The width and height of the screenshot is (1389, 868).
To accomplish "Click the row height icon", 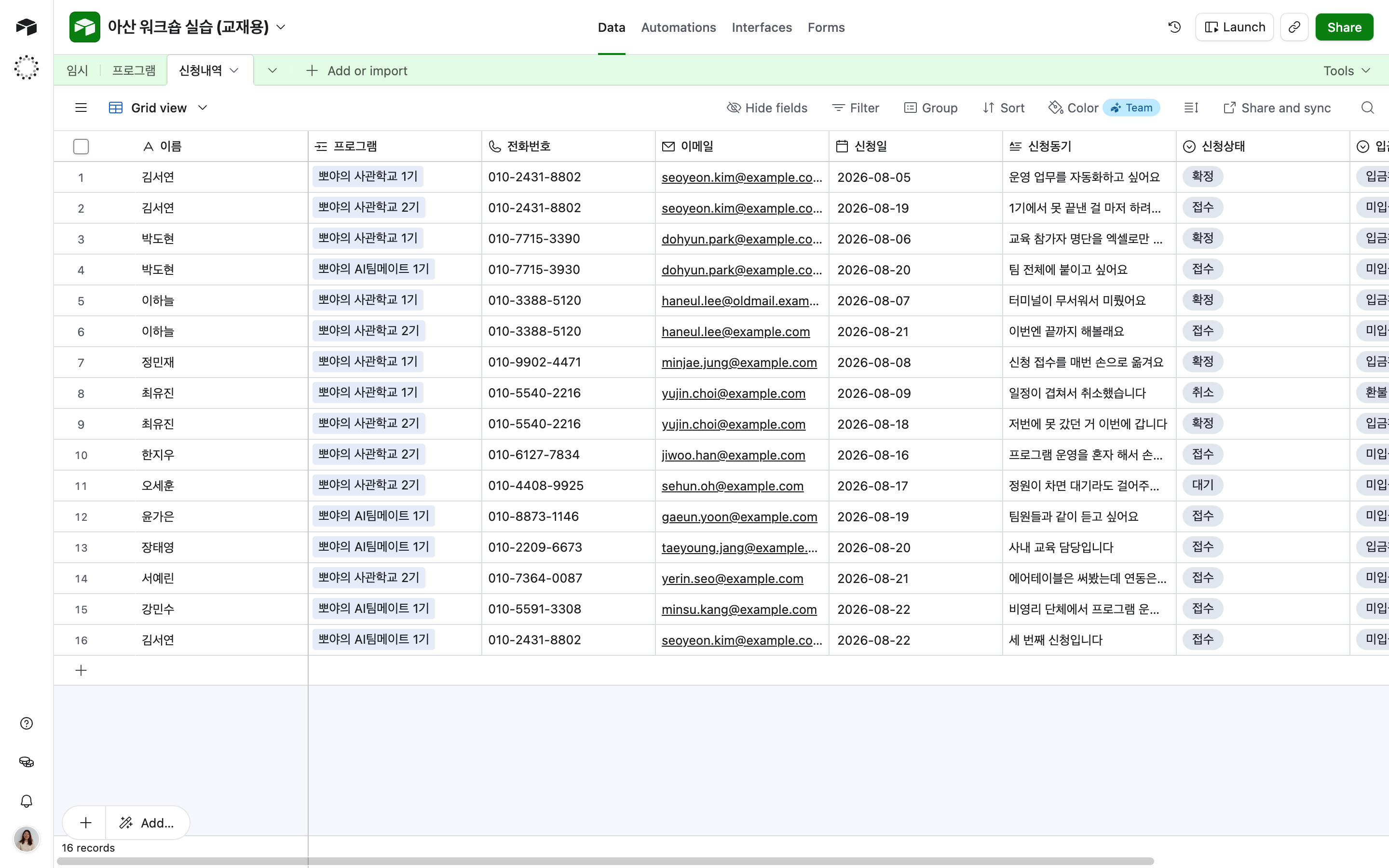I will (x=1191, y=108).
